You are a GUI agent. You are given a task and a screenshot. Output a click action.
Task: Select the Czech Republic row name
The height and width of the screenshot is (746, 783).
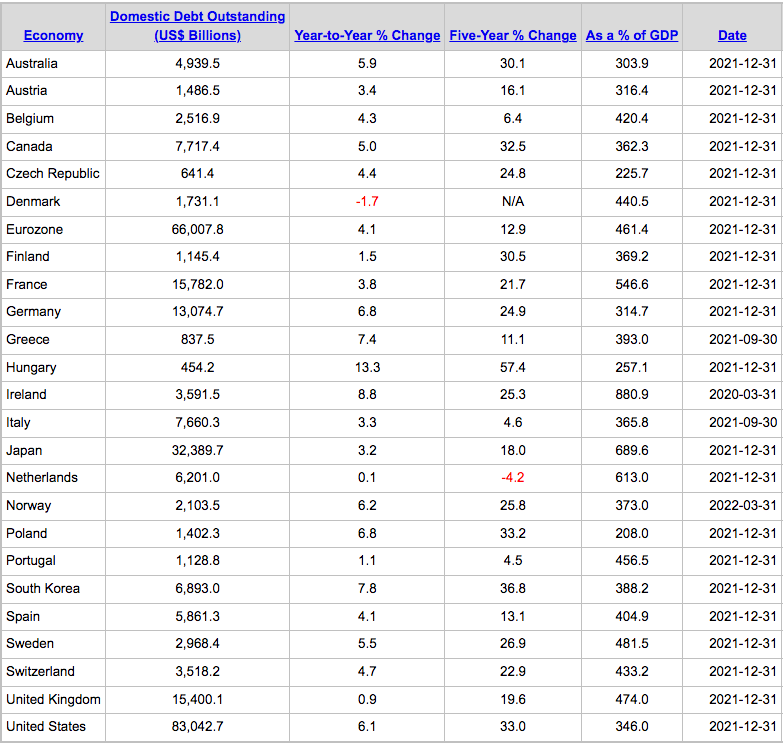[x=53, y=174]
